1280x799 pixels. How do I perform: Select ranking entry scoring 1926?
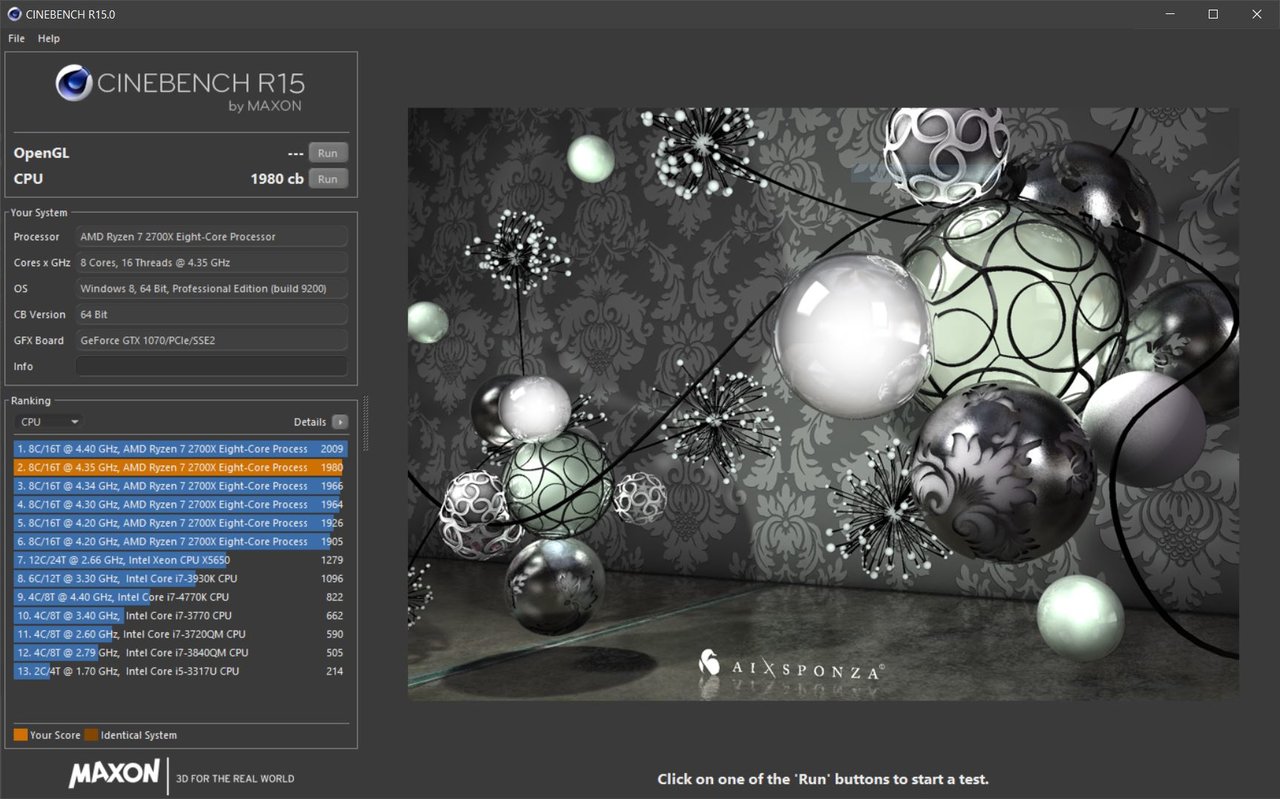(x=181, y=523)
